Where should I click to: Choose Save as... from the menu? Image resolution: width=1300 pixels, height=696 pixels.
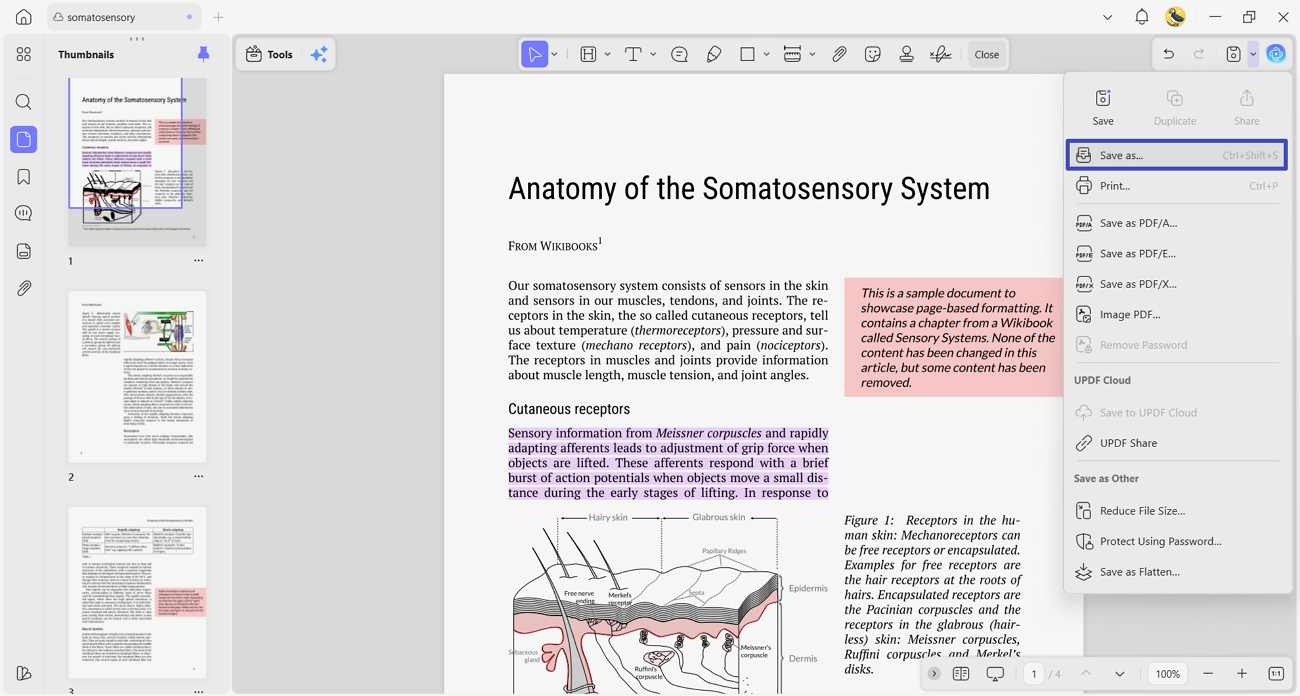1176,155
